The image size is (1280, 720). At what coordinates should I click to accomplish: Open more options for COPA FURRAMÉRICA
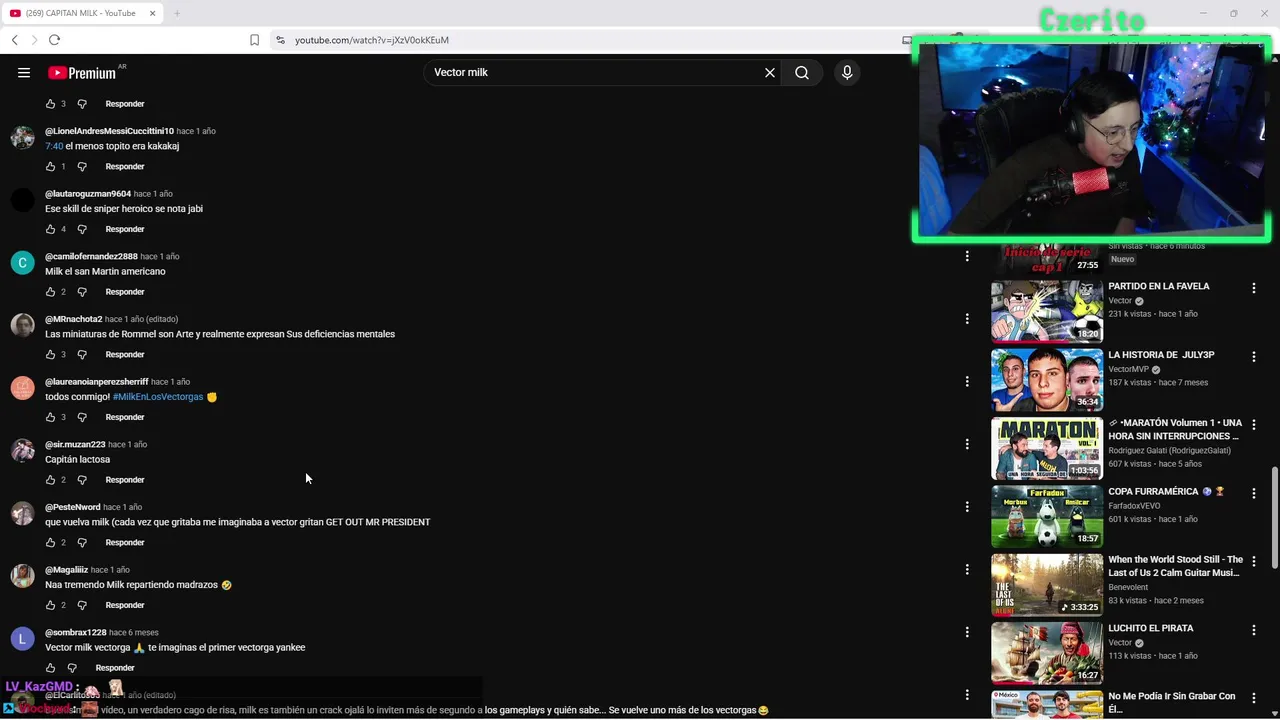click(x=1253, y=493)
